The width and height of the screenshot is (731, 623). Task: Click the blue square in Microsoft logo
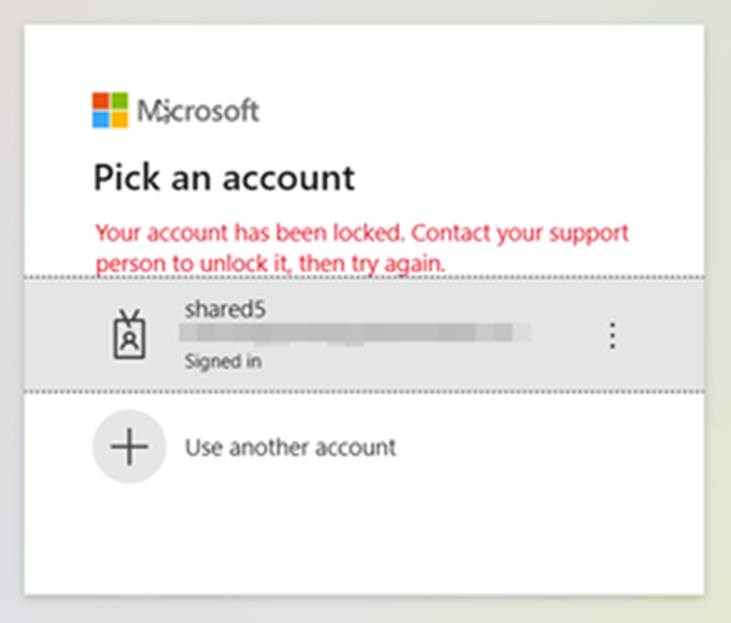pos(101,119)
